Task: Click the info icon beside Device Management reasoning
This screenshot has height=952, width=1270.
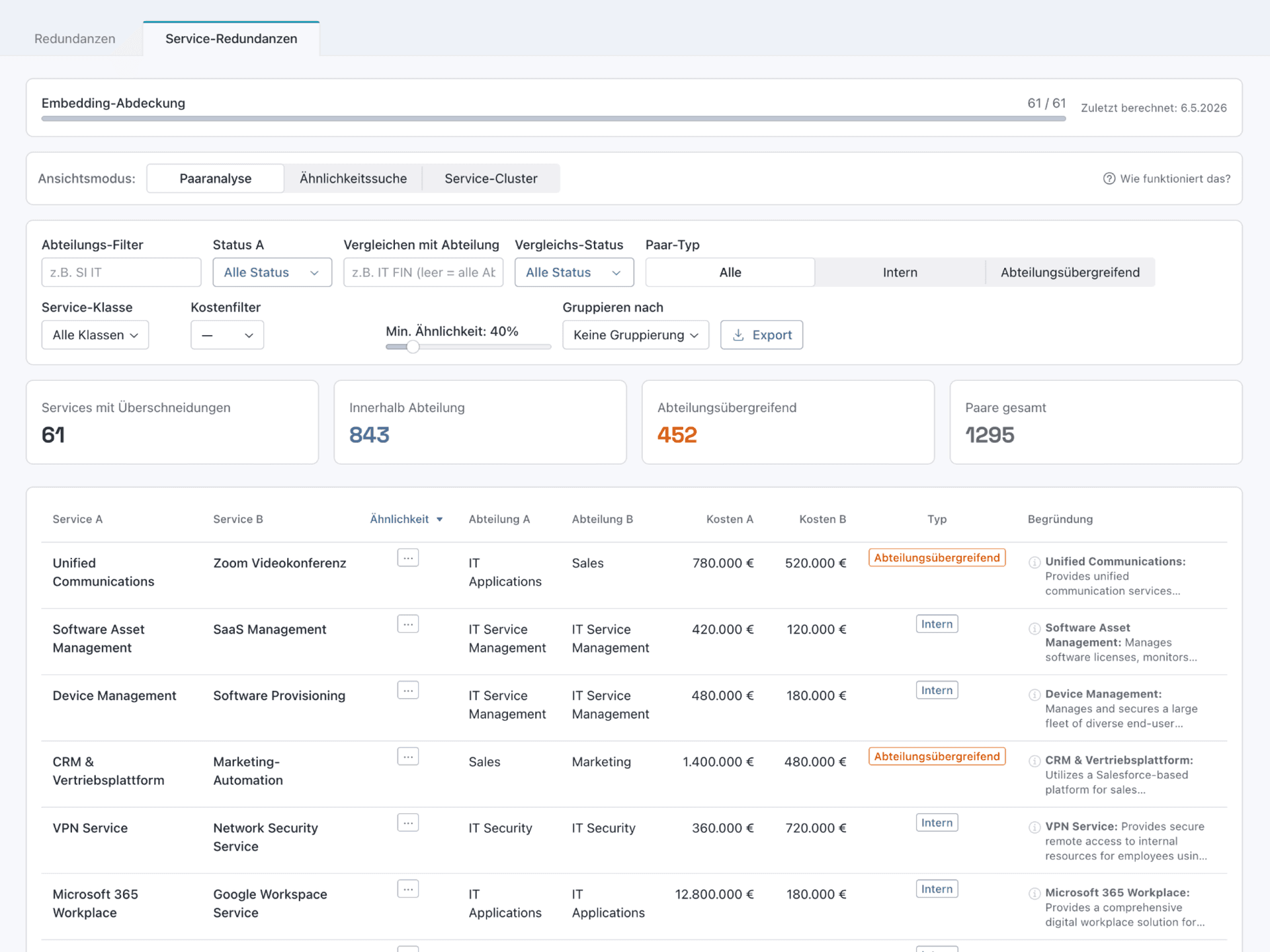Action: [x=1035, y=694]
